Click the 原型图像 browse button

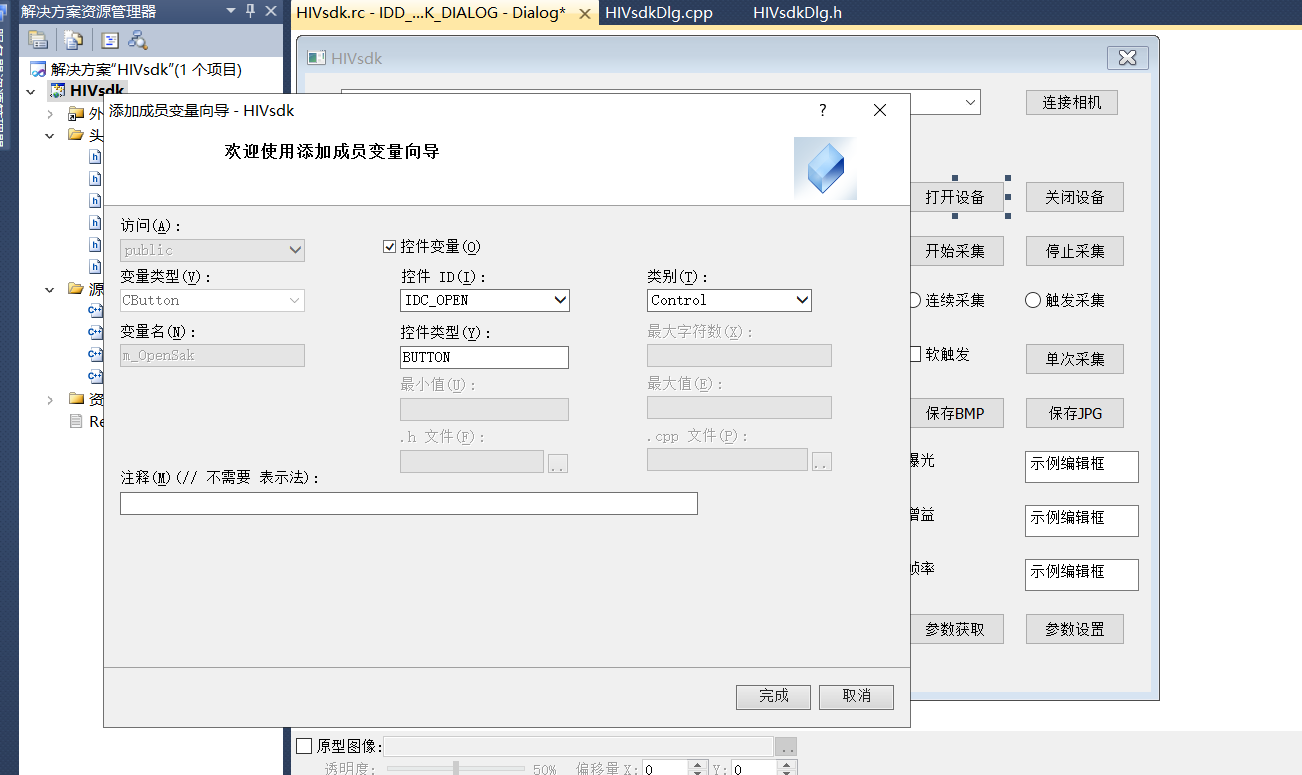pyautogui.click(x=786, y=747)
